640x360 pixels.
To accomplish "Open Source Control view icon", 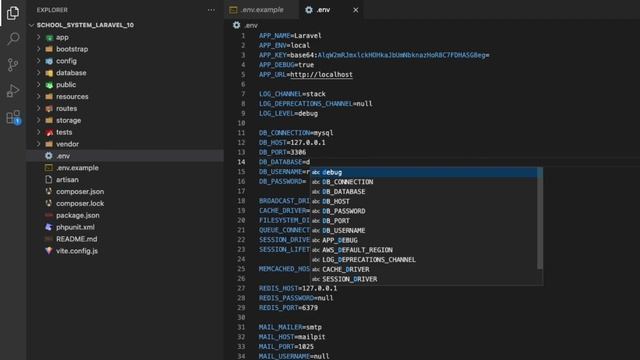I will [13, 64].
